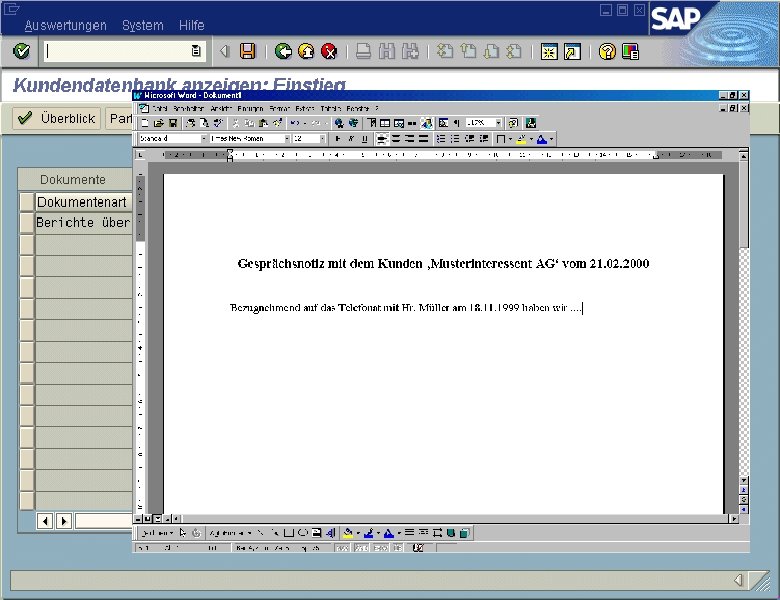
Task: Open the Zoom percentage dropdown in Word
Action: 498,122
